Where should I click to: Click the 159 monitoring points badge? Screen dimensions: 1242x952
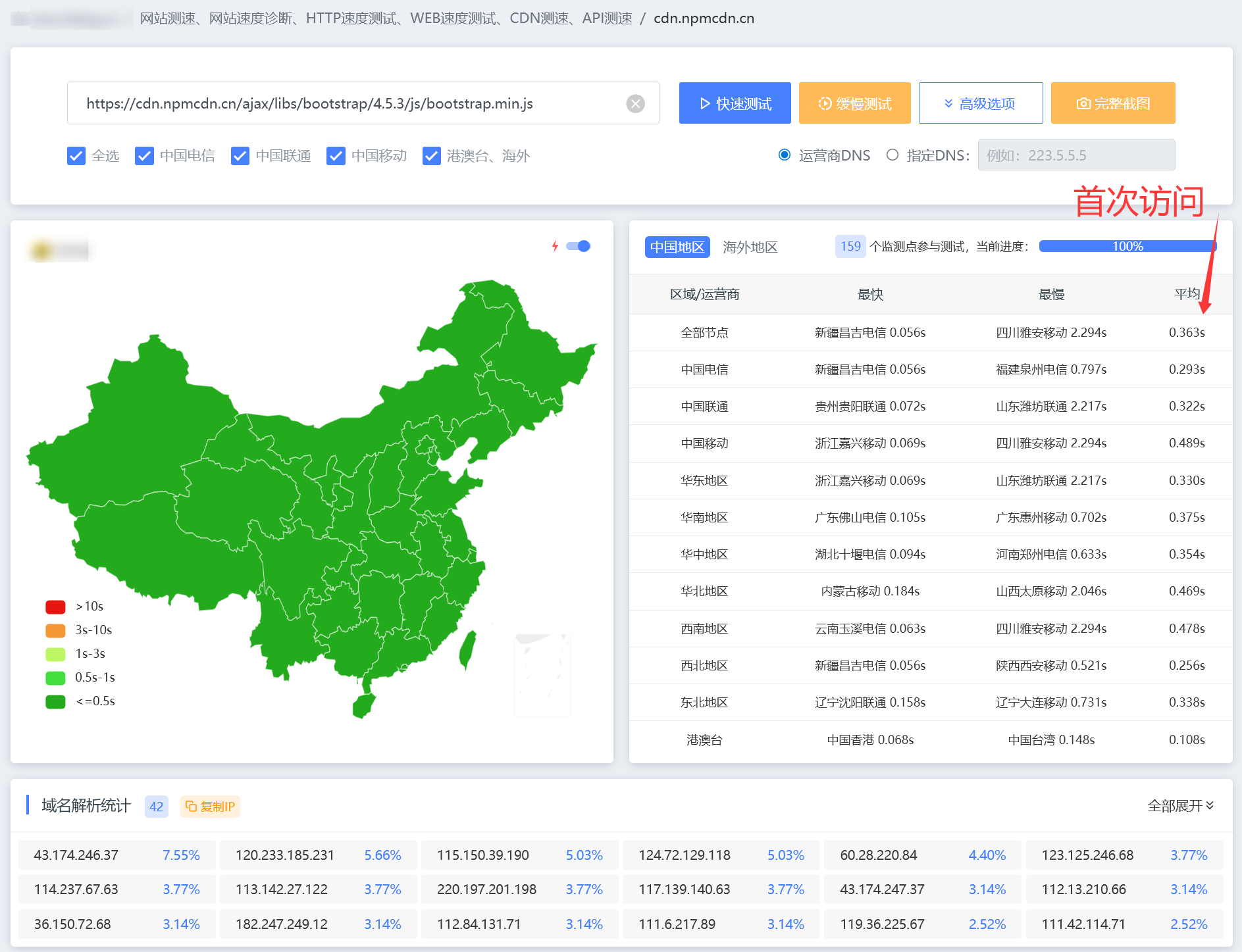pyautogui.click(x=850, y=246)
